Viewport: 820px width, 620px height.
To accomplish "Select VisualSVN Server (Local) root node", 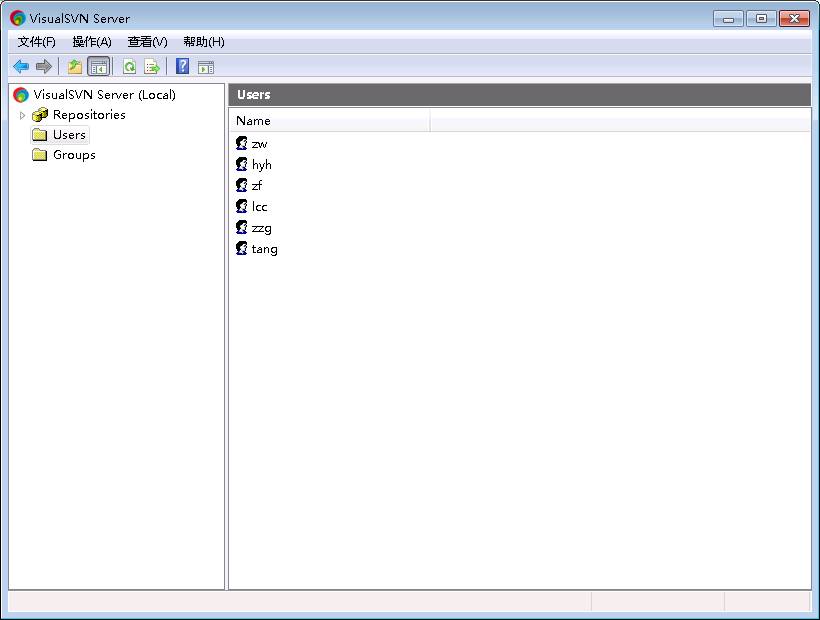I will coord(105,95).
